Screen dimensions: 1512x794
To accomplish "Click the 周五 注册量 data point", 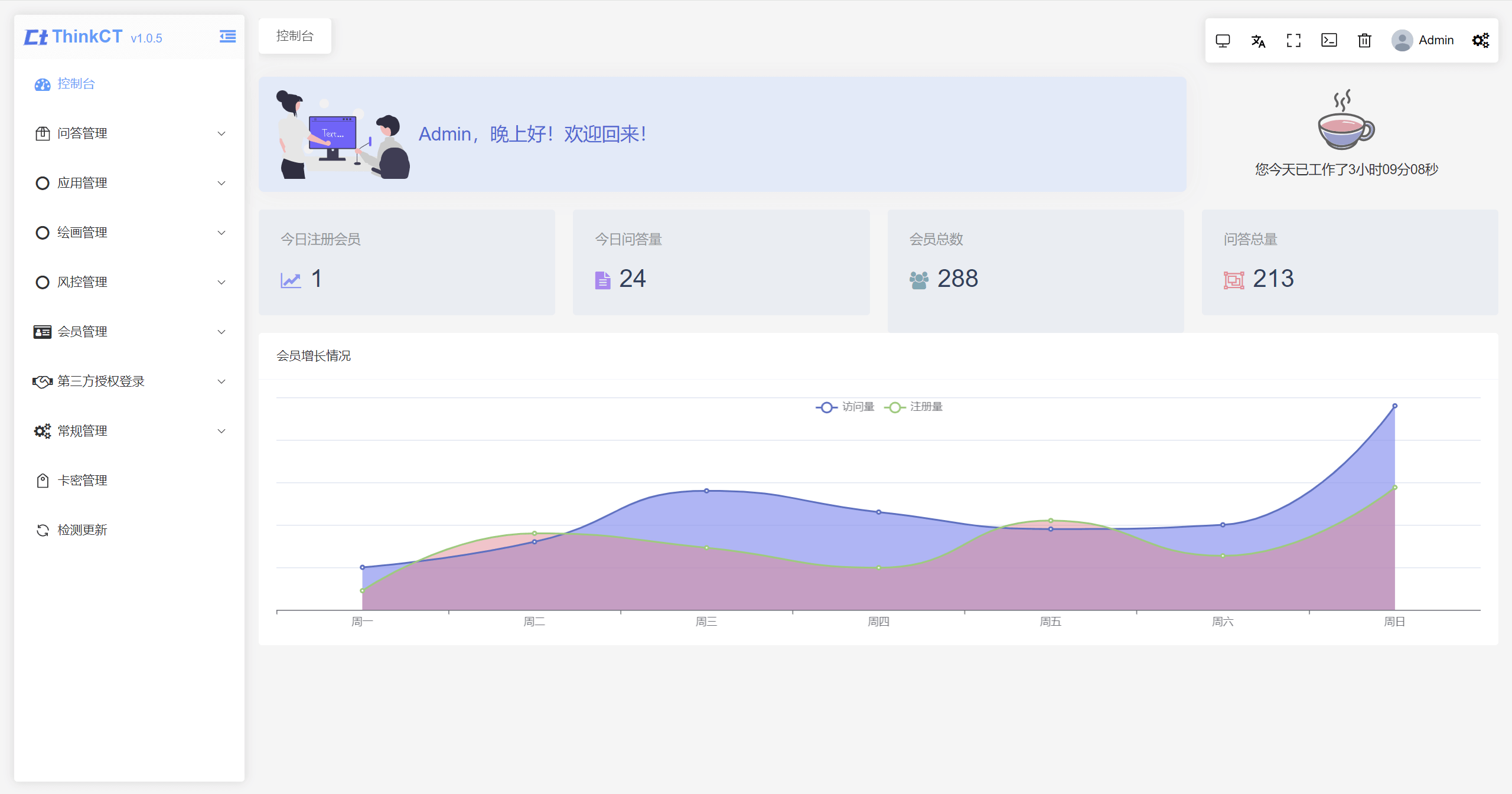I will click(x=1051, y=521).
